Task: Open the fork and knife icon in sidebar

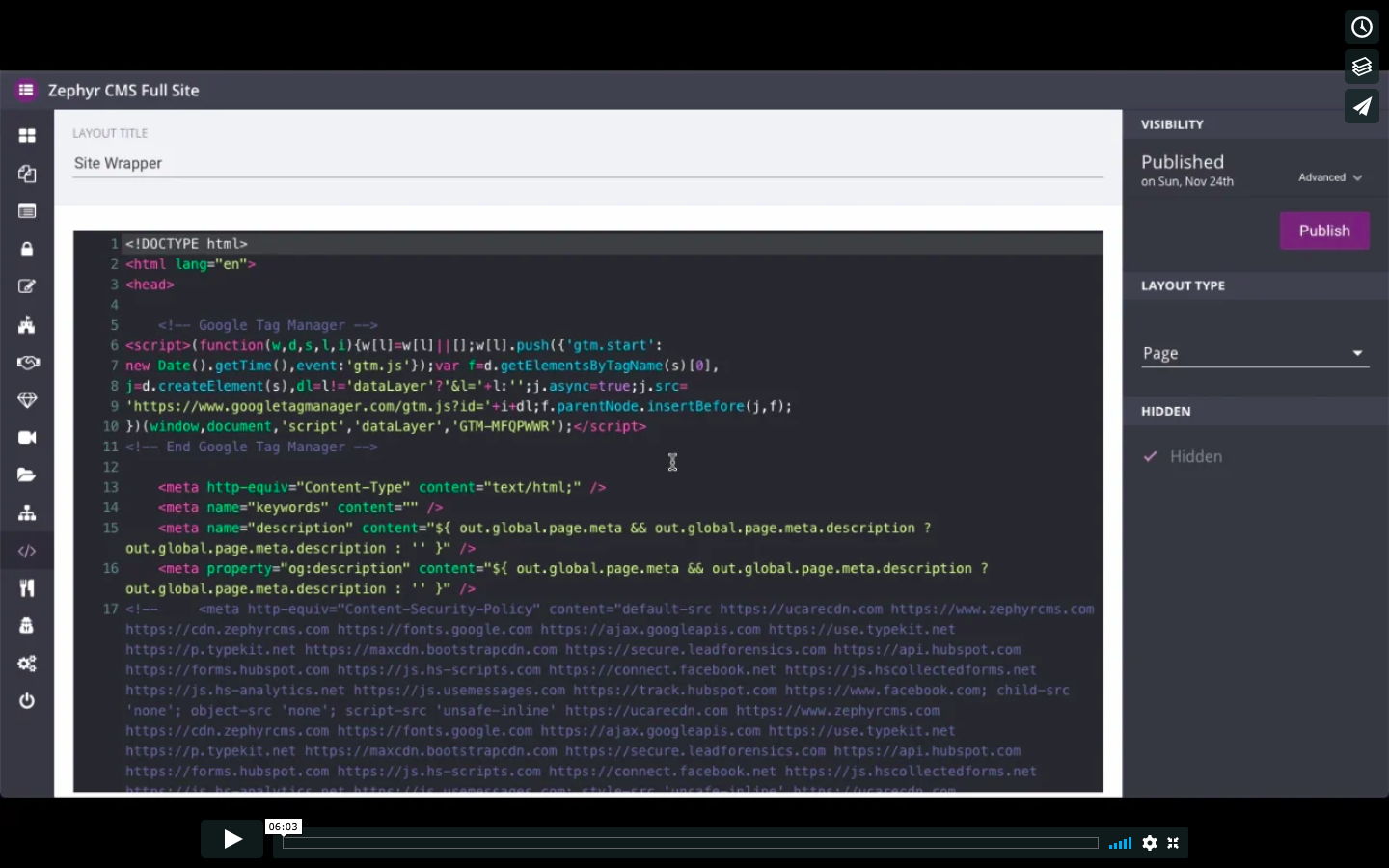Action: pyautogui.click(x=27, y=588)
